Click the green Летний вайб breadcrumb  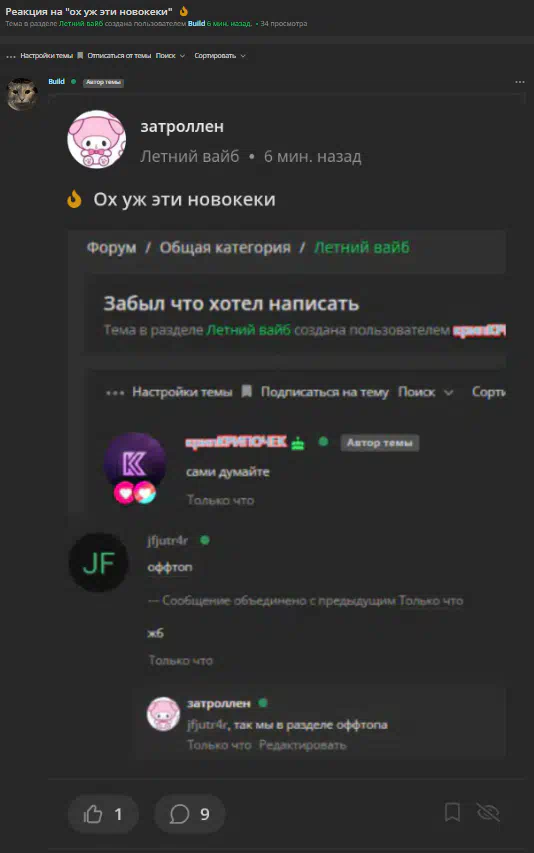(x=362, y=248)
